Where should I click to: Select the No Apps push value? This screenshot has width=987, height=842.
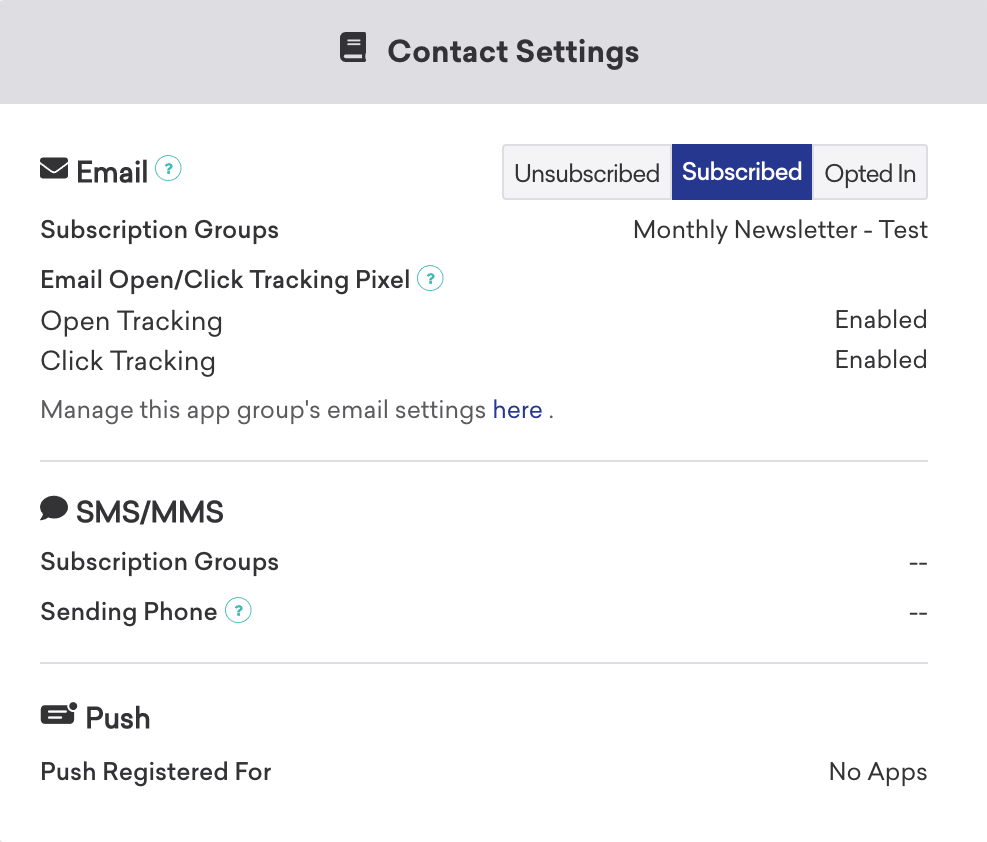pyautogui.click(x=878, y=772)
